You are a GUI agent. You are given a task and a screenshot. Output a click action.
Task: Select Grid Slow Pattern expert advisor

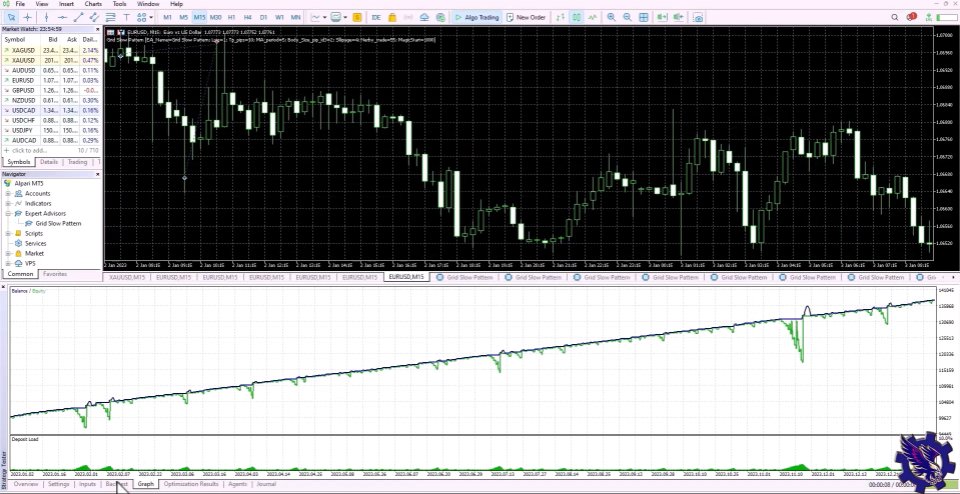click(60, 223)
